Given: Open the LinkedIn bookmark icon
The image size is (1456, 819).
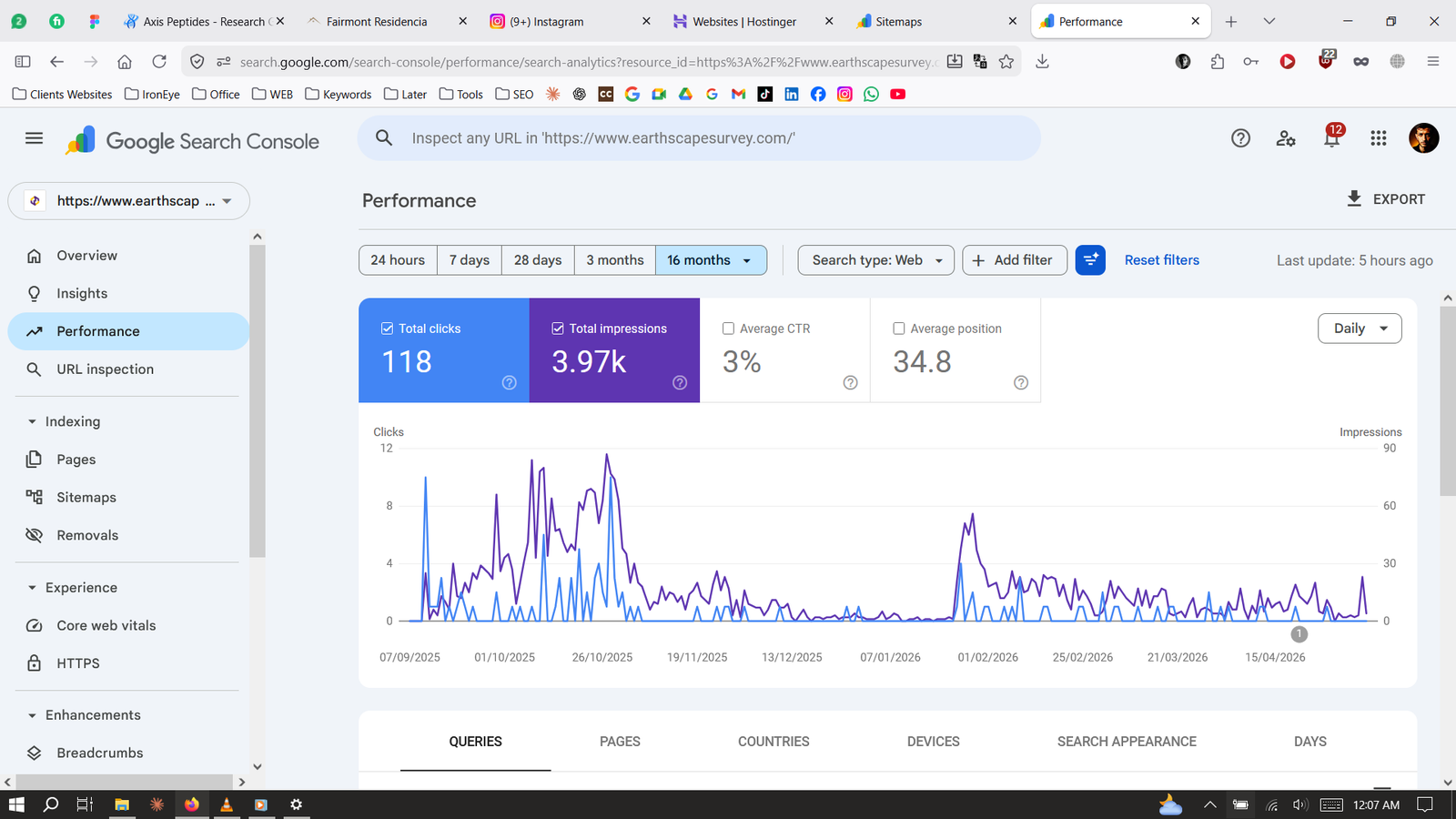Looking at the screenshot, I should pyautogui.click(x=792, y=94).
